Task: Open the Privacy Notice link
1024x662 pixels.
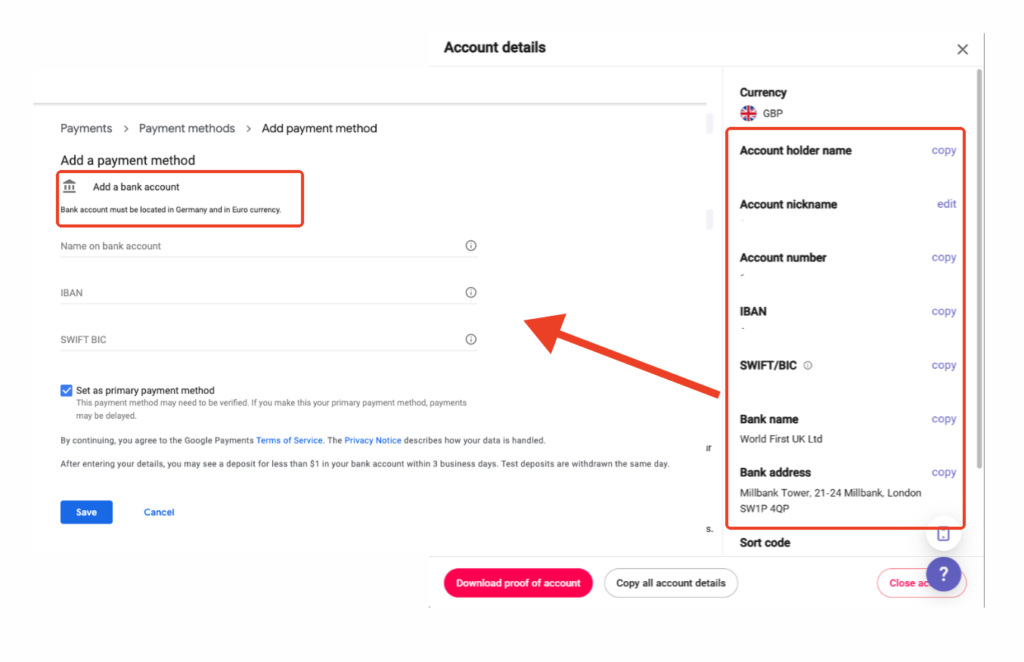Action: (x=373, y=440)
